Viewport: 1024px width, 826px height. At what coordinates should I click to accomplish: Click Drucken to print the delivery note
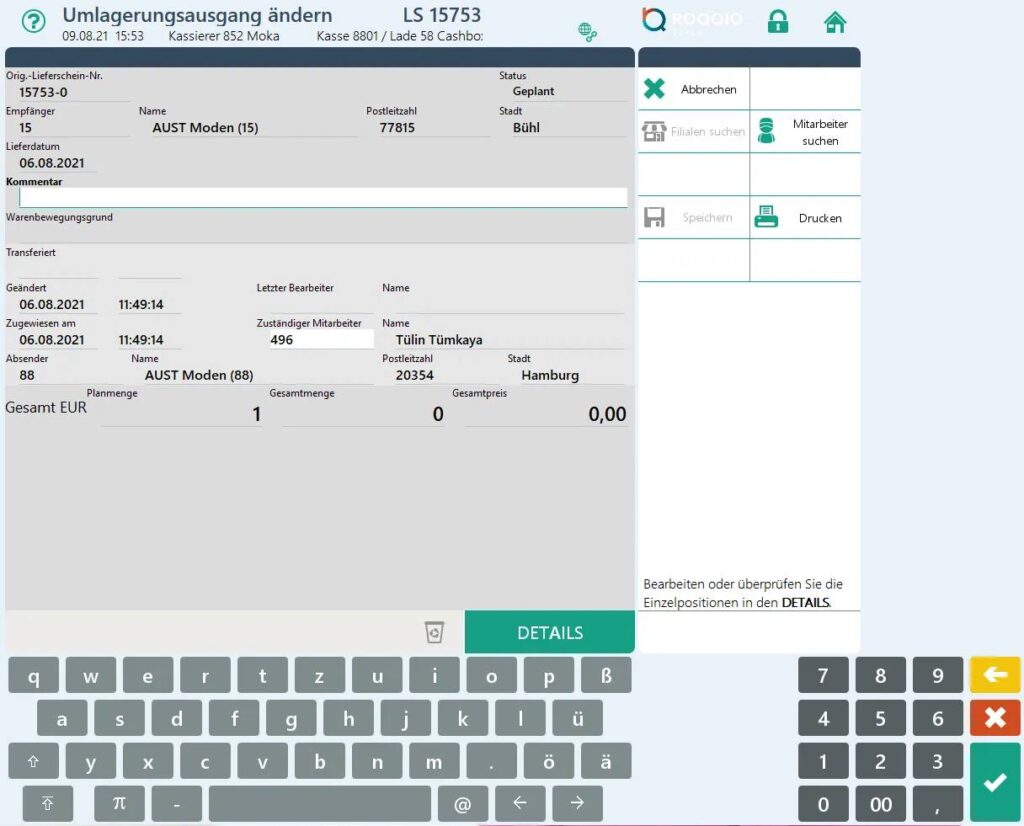coord(805,218)
